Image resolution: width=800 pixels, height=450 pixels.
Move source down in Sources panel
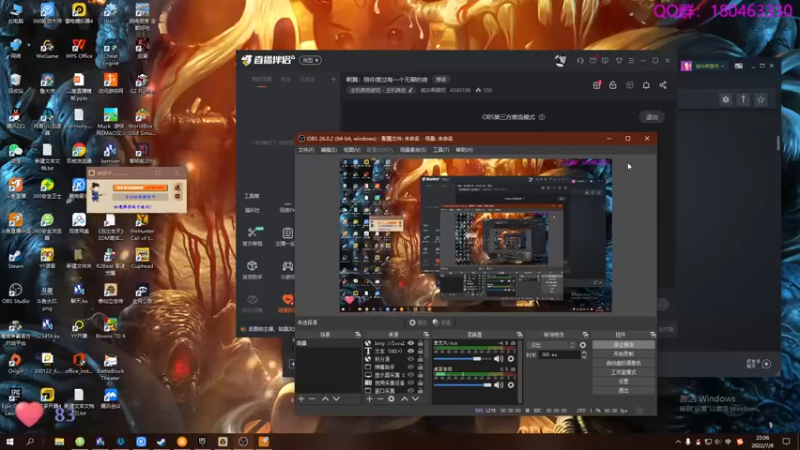tap(415, 398)
